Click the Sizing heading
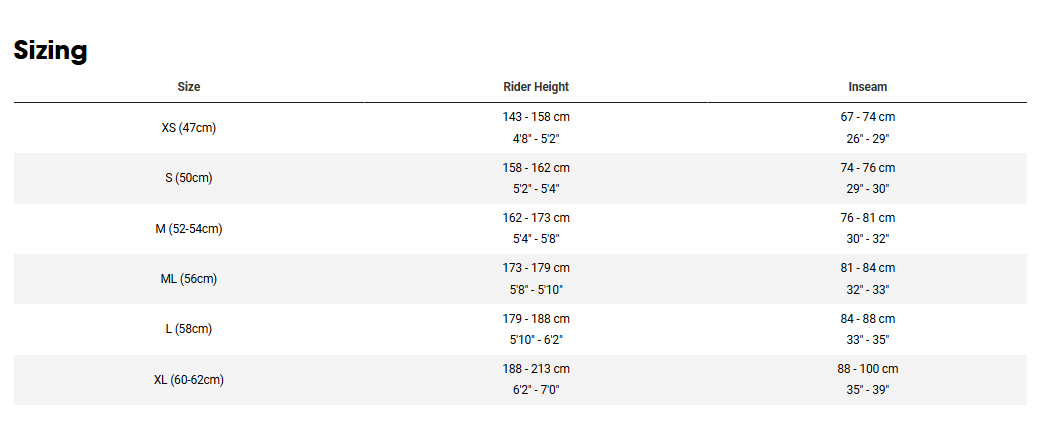The width and height of the screenshot is (1052, 446). (x=51, y=50)
